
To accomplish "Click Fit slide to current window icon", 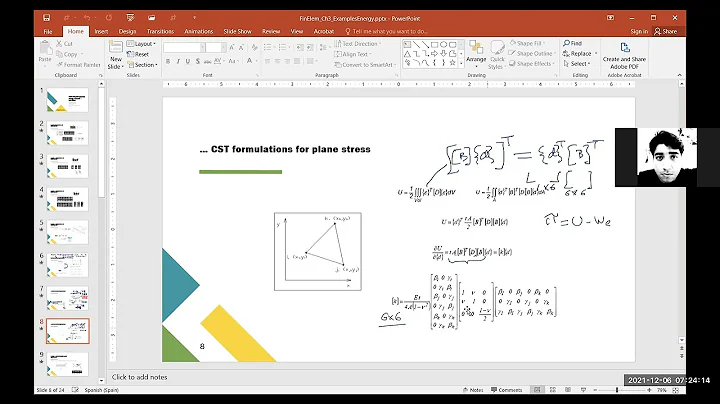I will point(675,390).
